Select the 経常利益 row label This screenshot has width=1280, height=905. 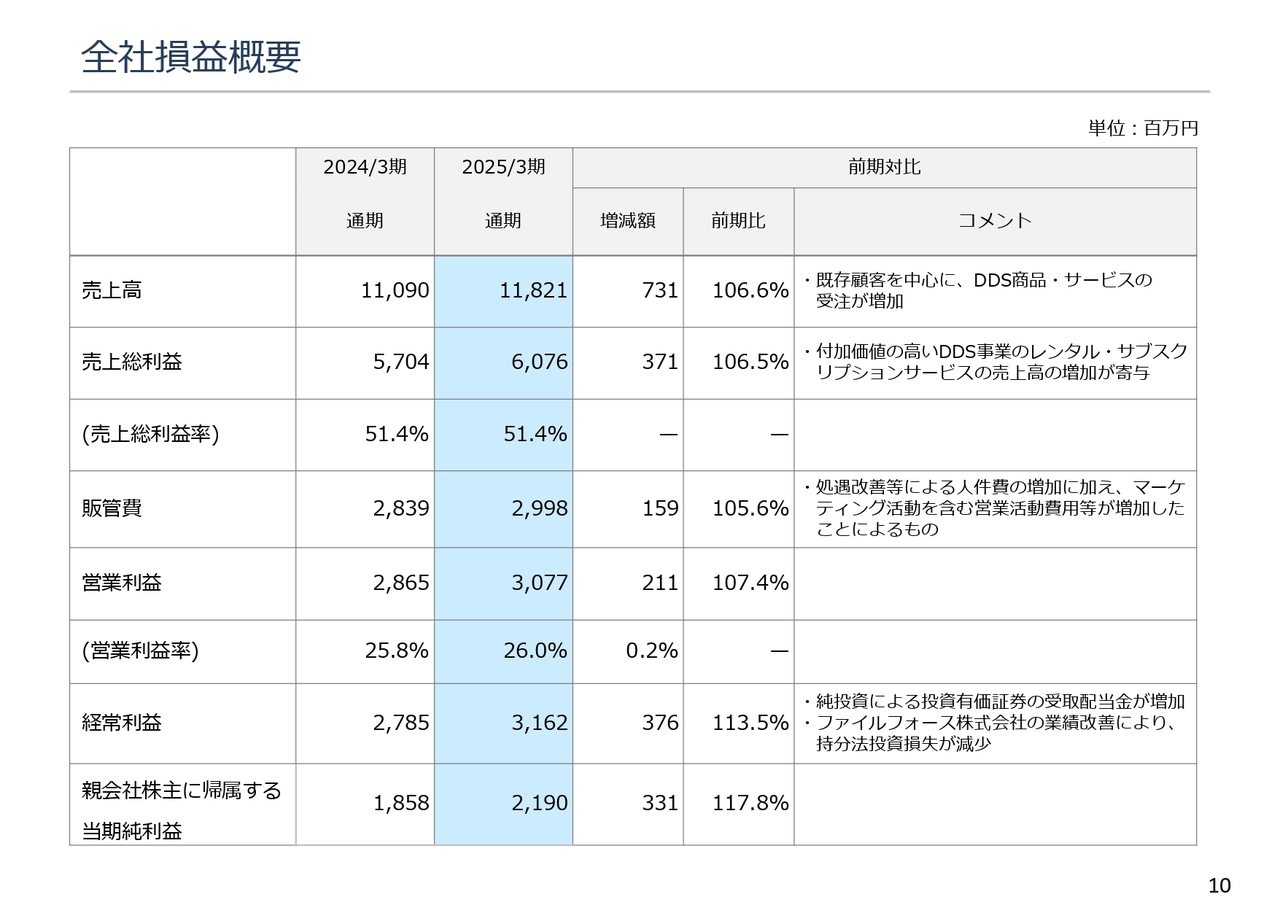click(x=121, y=723)
